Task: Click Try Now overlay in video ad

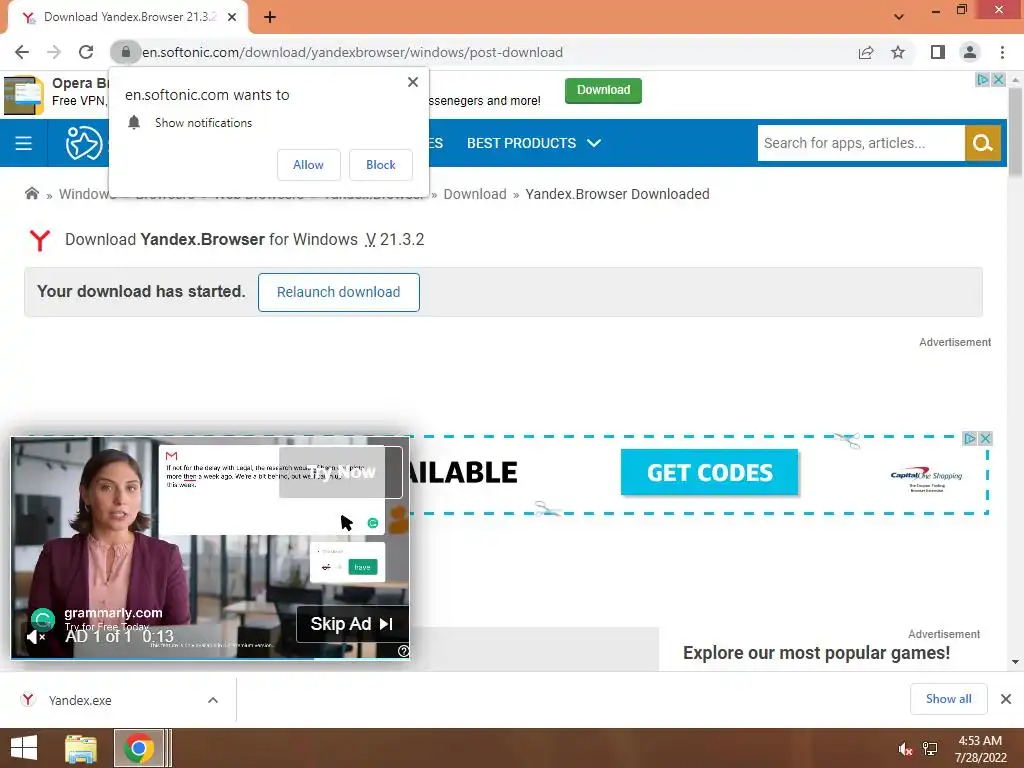Action: pyautogui.click(x=341, y=472)
